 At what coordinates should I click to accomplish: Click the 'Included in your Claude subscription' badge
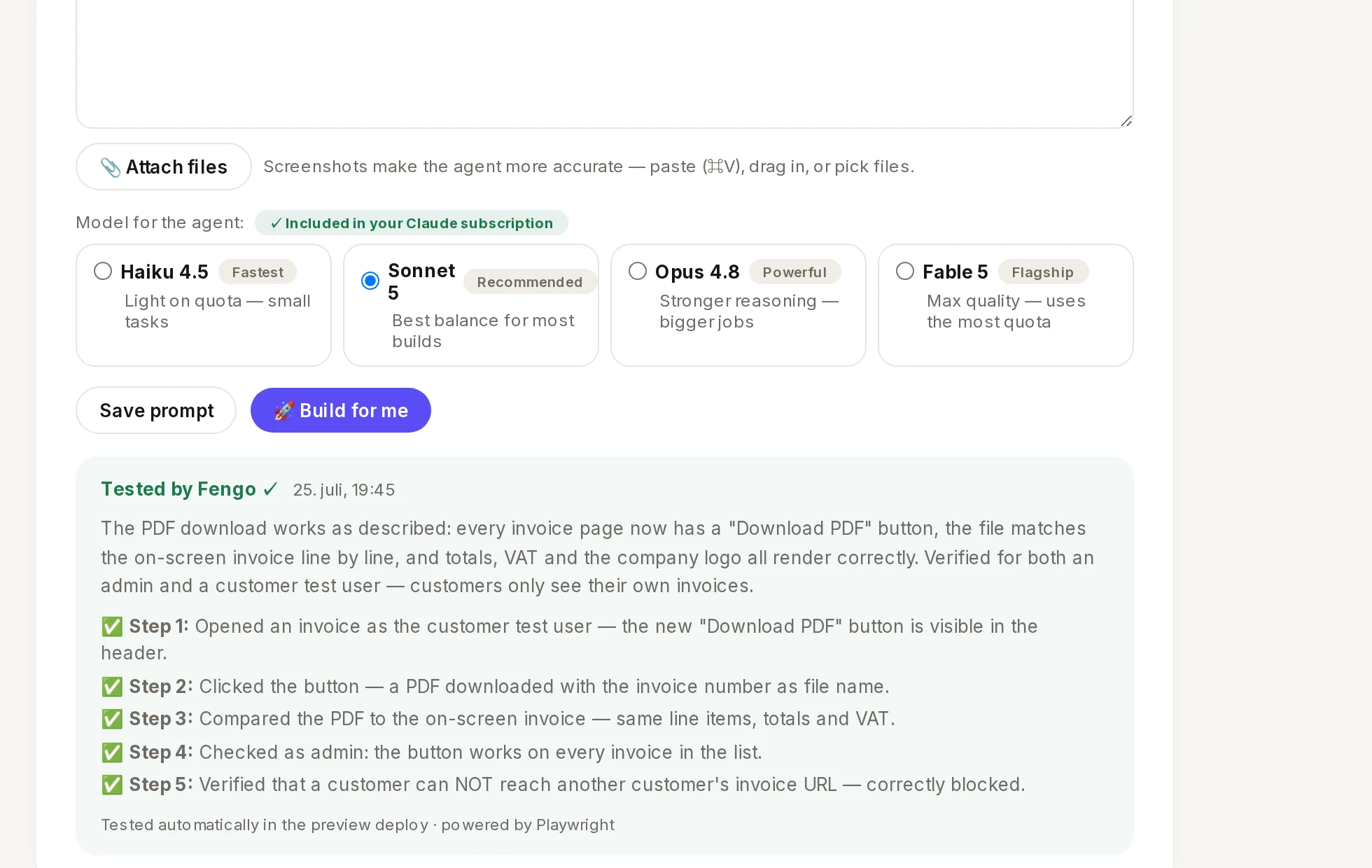pyautogui.click(x=412, y=223)
